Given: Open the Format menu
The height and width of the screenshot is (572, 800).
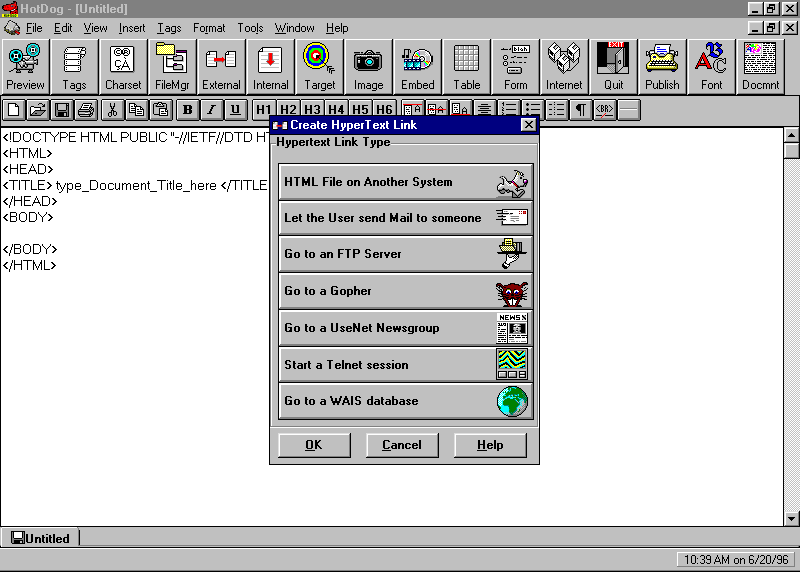Looking at the screenshot, I should [x=209, y=28].
